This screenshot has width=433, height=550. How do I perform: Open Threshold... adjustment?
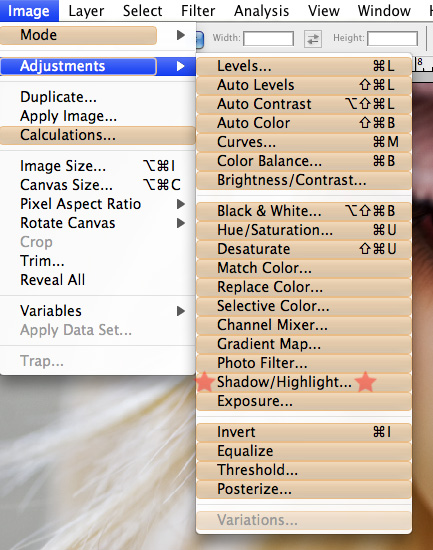pos(304,470)
